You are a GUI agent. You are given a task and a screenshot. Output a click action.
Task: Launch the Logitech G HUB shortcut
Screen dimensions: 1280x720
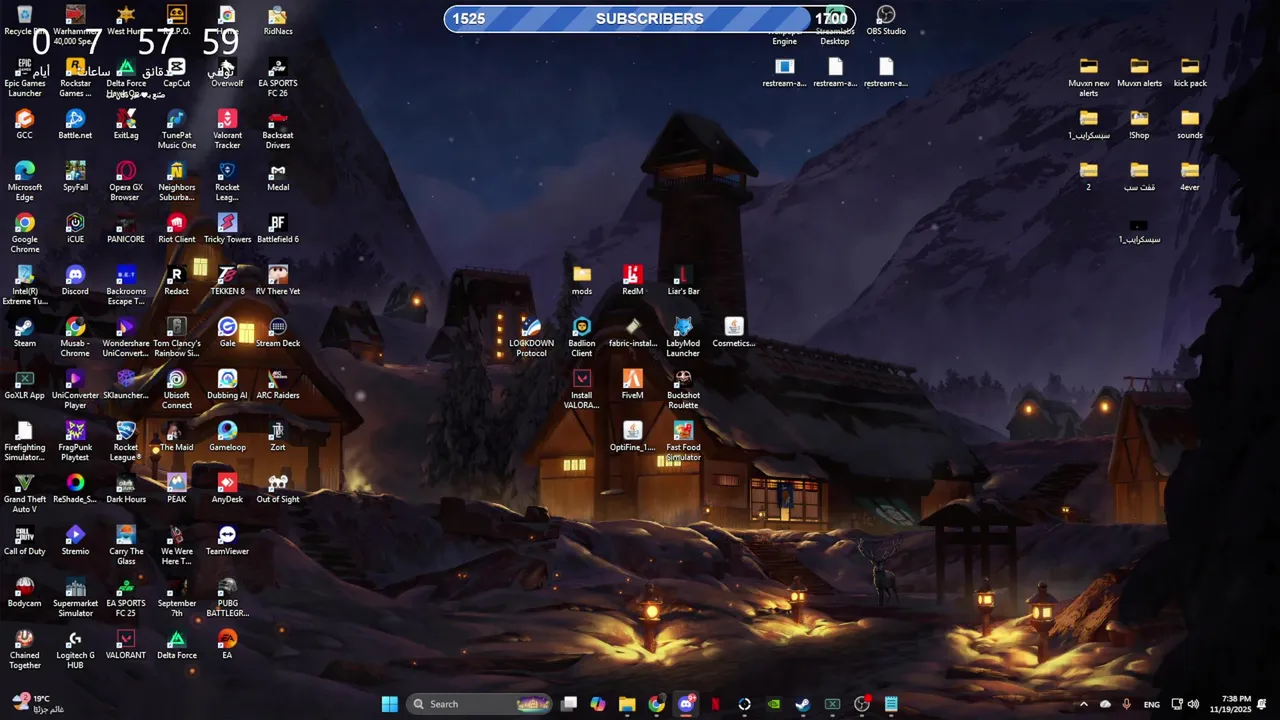75,649
